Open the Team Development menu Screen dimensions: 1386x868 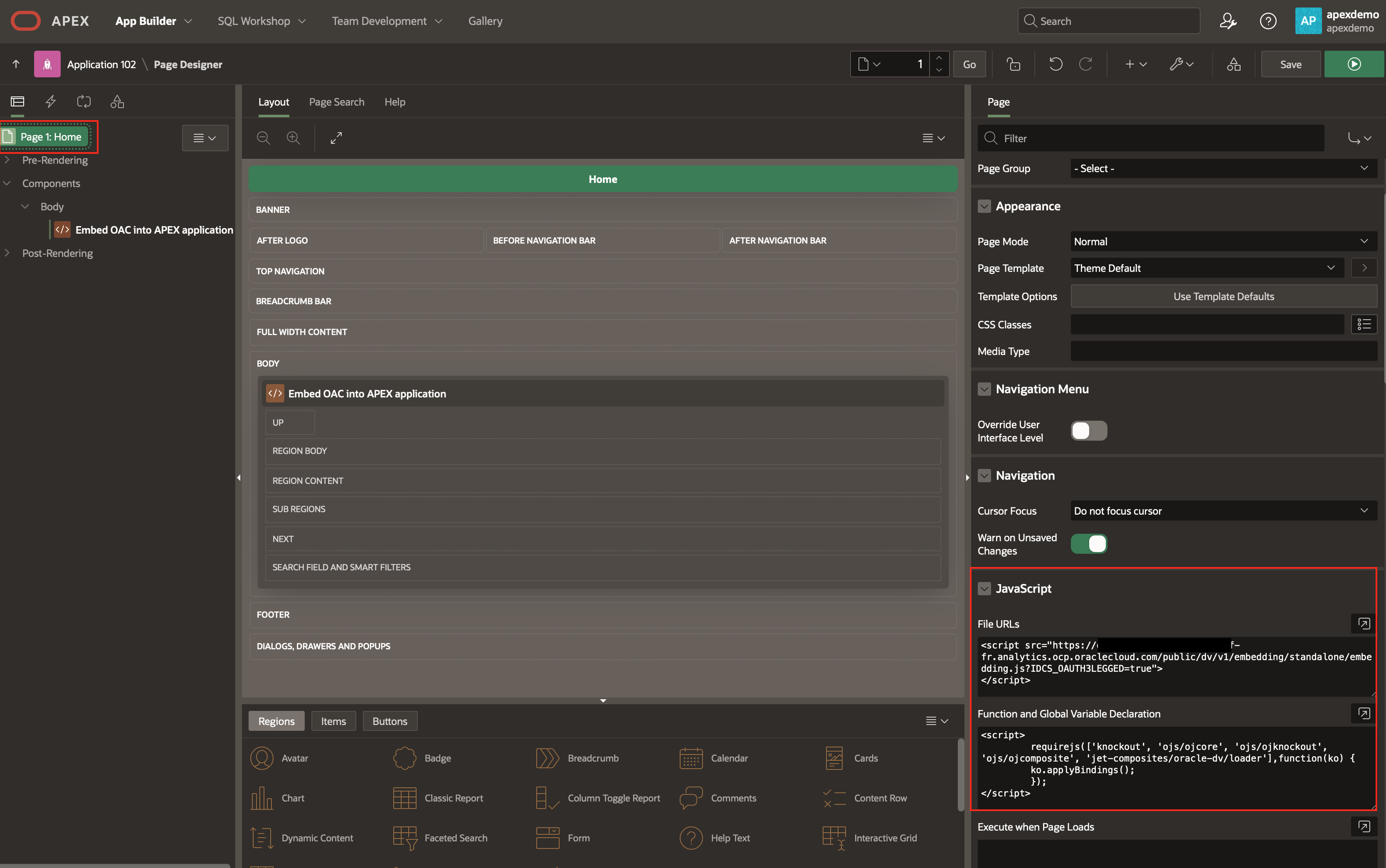[387, 21]
